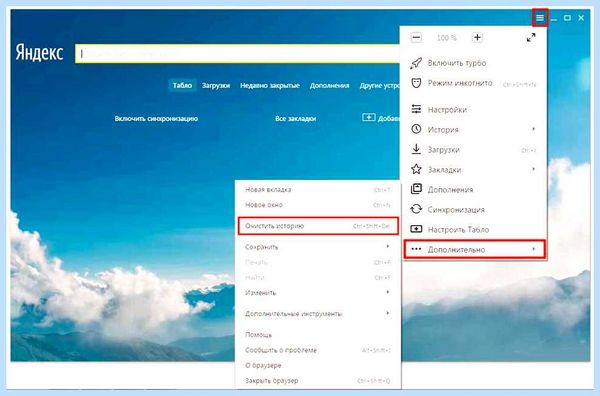The image size is (600, 396).
Task: Click the synchronization arrows icon
Action: pos(416,209)
